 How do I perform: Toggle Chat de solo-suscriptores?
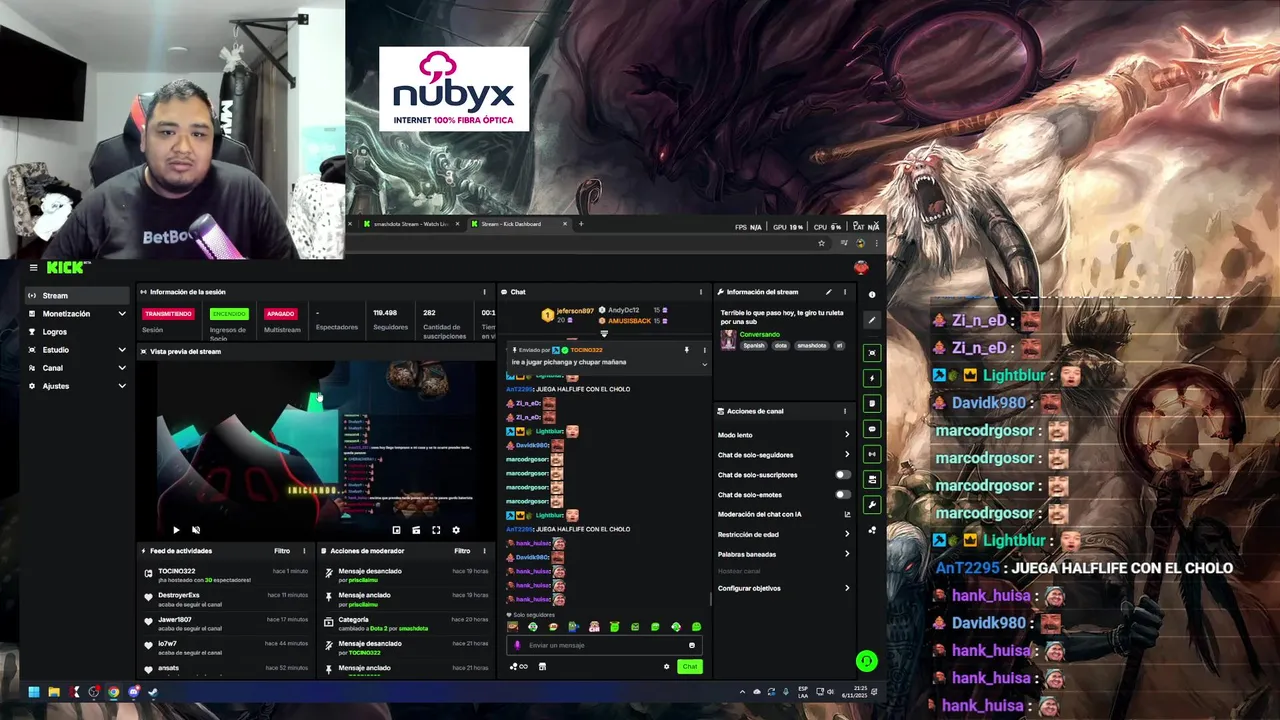coord(843,475)
